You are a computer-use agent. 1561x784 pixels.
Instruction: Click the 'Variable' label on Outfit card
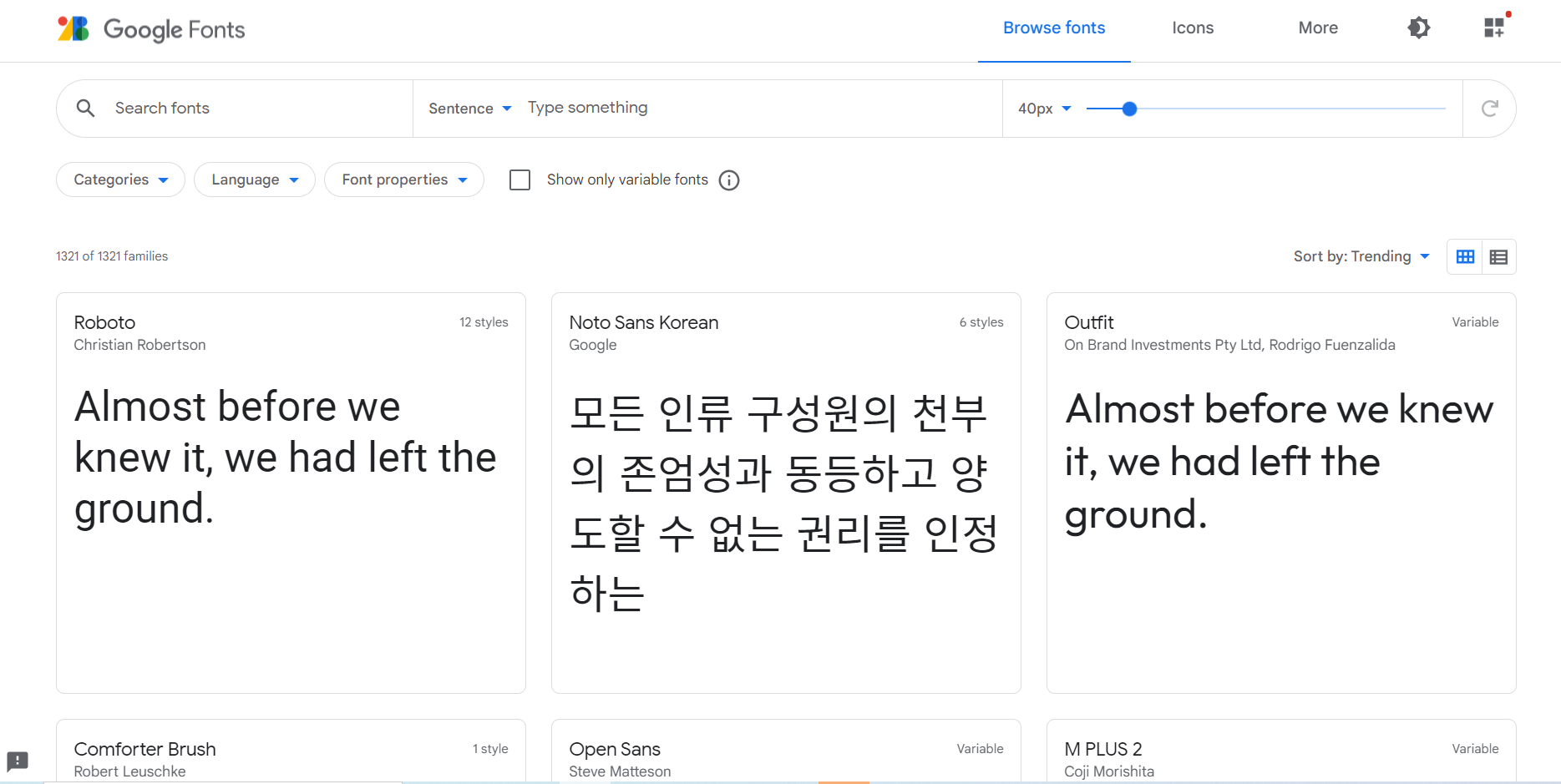[1475, 322]
